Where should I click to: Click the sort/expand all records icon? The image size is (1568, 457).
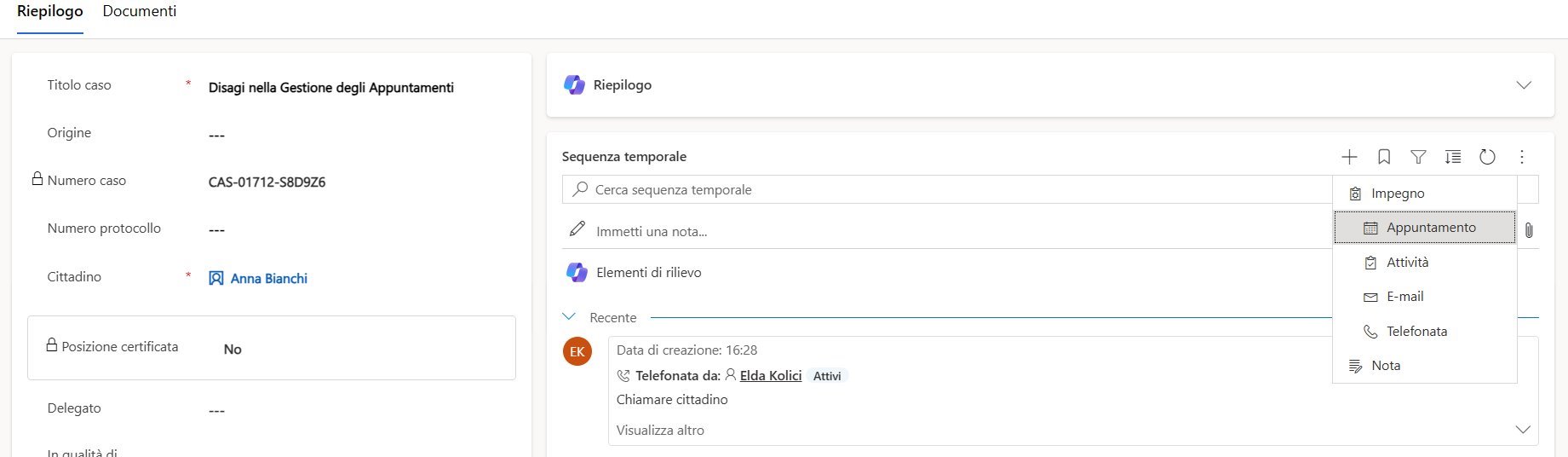[x=1453, y=157]
